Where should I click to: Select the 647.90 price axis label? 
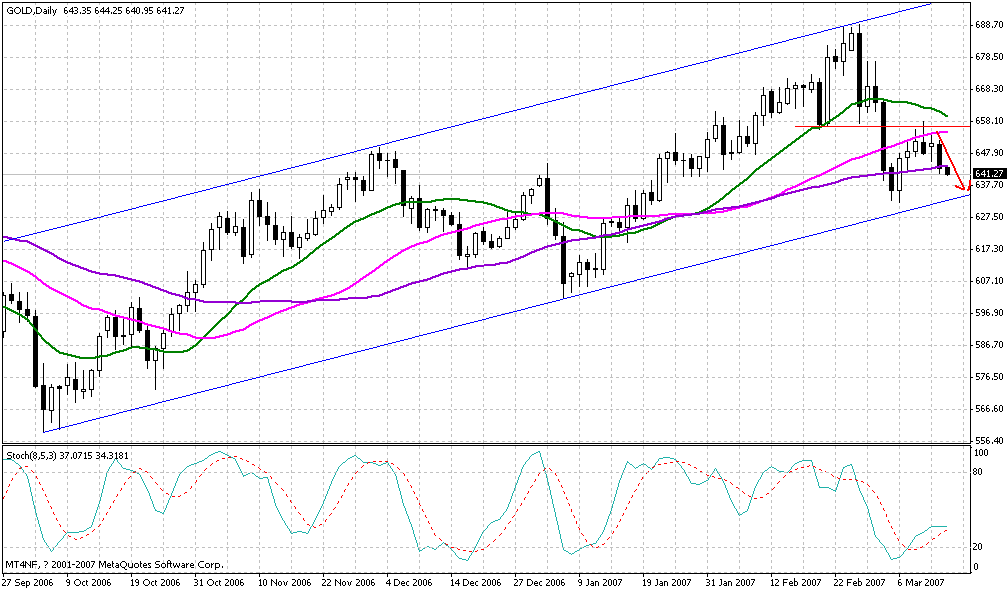click(989, 153)
